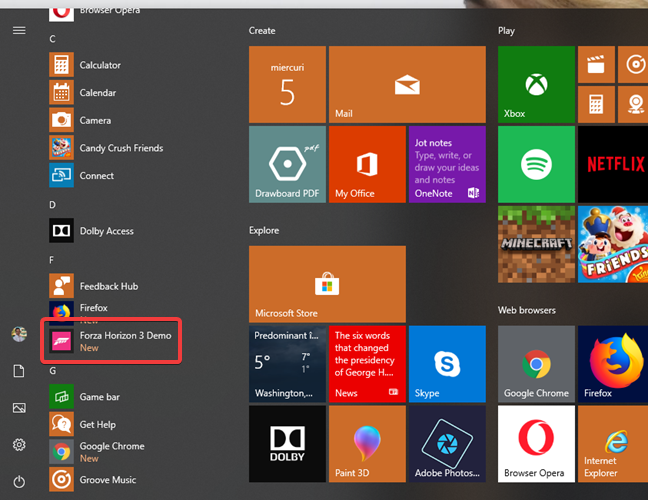648x500 pixels.
Task: Select the Play group title
Action: coord(506,31)
